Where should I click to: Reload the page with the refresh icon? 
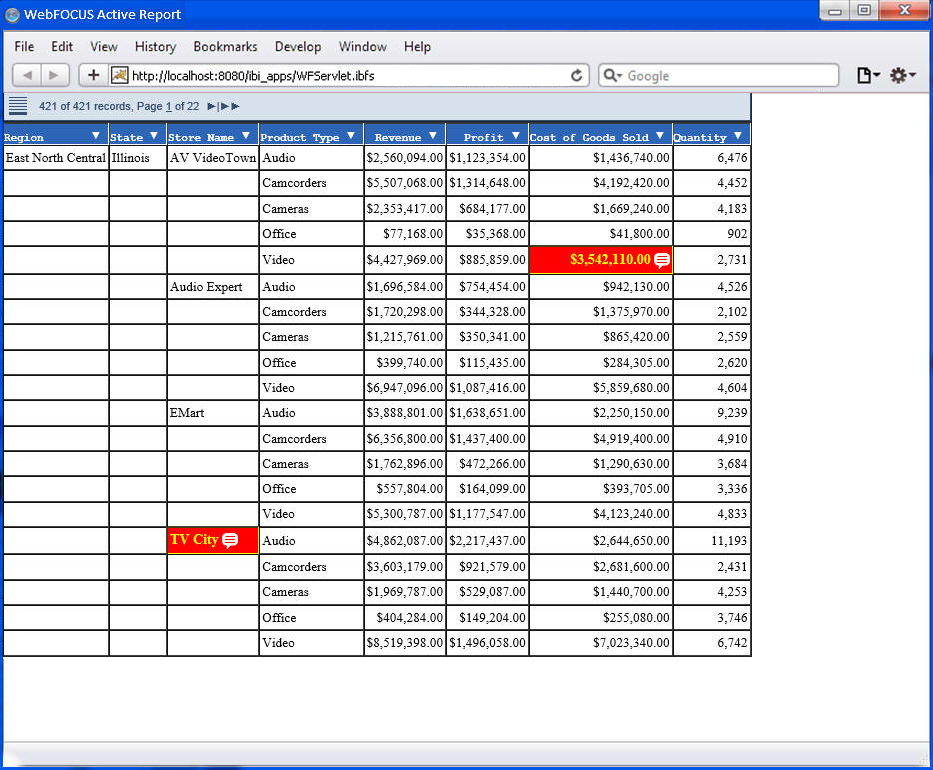click(576, 76)
